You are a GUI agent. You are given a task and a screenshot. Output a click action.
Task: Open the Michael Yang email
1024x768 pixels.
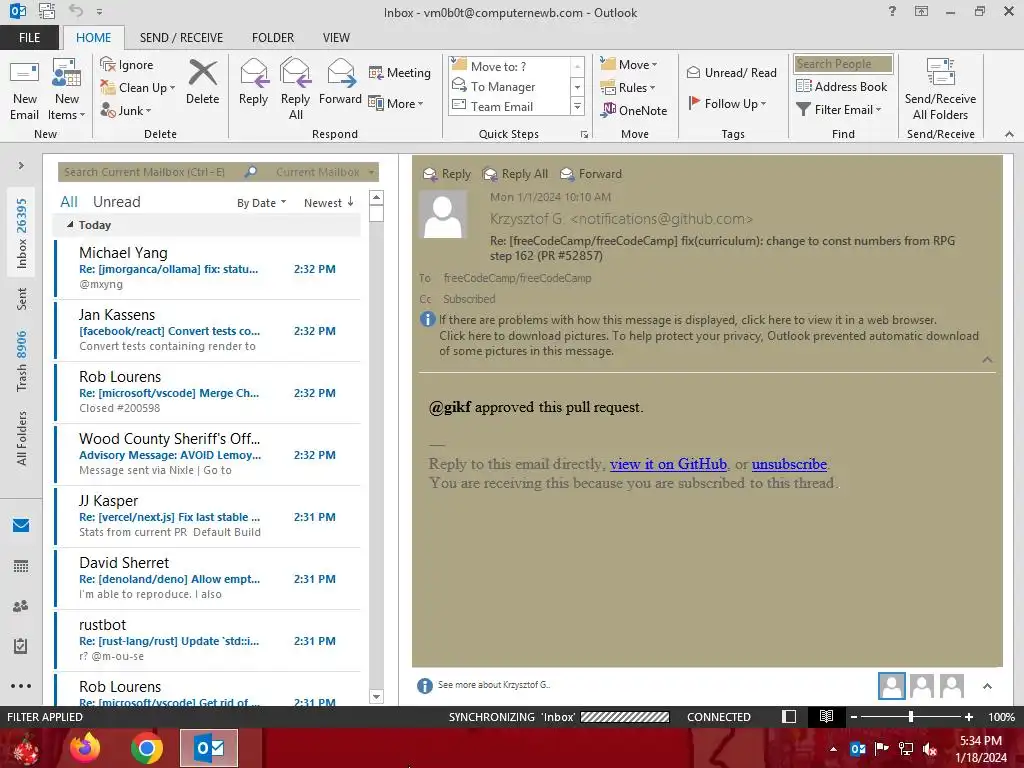tap(208, 268)
